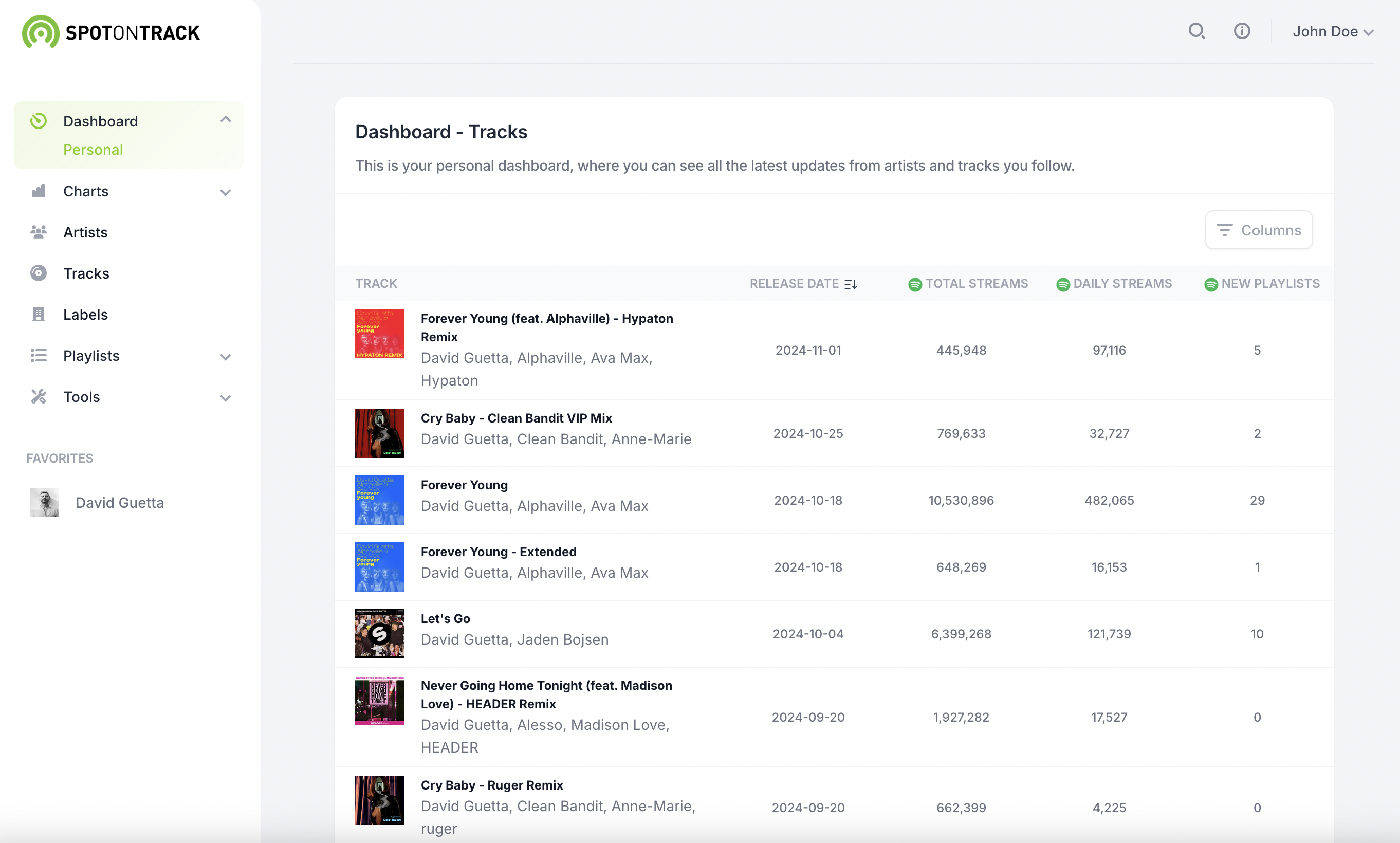The image size is (1400, 843).
Task: Click artists David Guetta, Jaden Bojsen
Action: (x=514, y=639)
